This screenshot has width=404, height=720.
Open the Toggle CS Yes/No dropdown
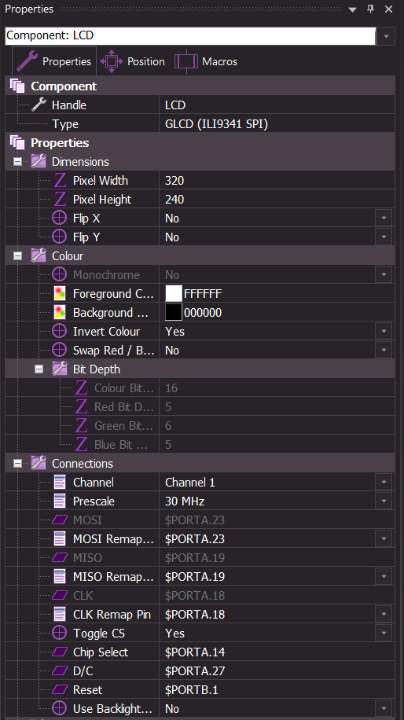[x=384, y=633]
